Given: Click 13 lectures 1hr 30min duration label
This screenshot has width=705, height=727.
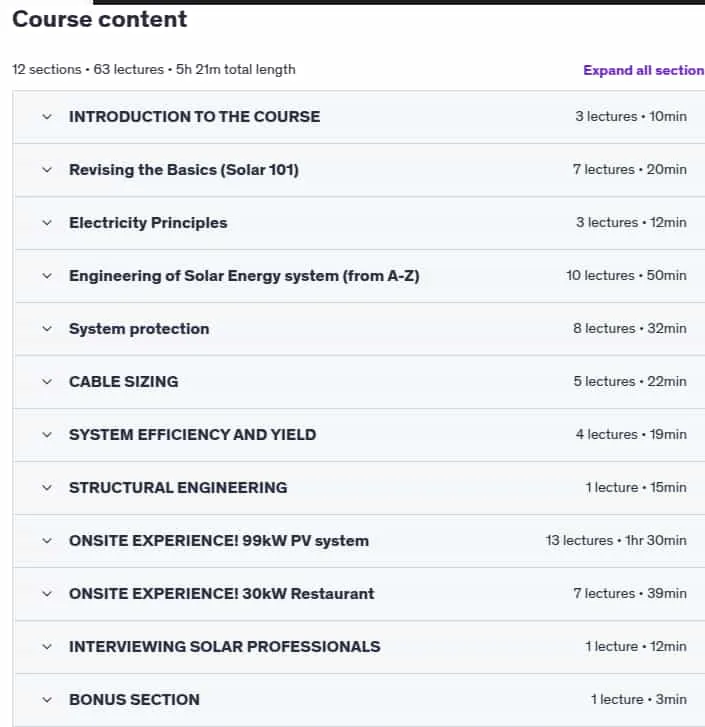Looking at the screenshot, I should tap(616, 541).
